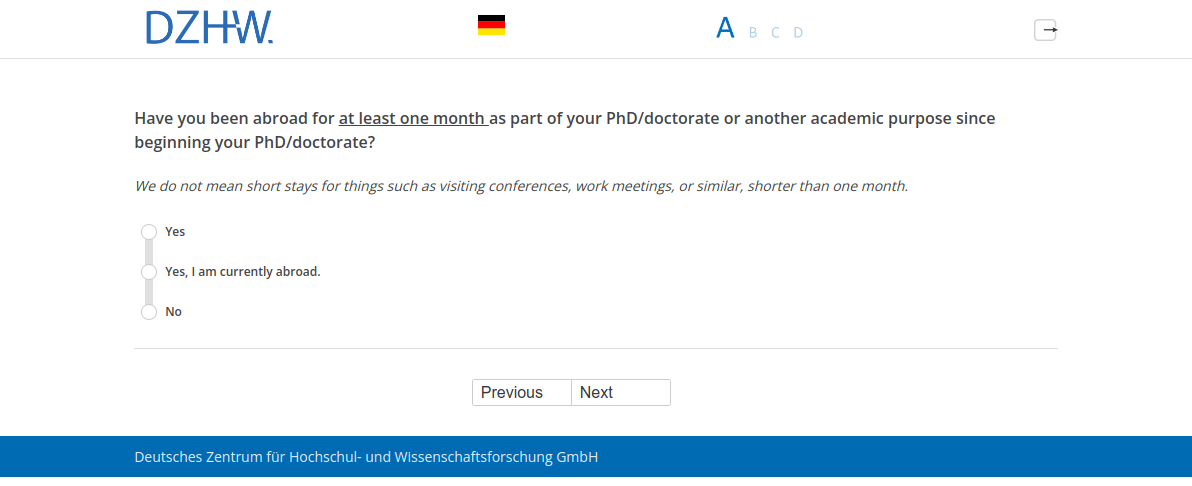The width and height of the screenshot is (1192, 486).
Task: Click the DZHW logo
Action: click(x=209, y=28)
